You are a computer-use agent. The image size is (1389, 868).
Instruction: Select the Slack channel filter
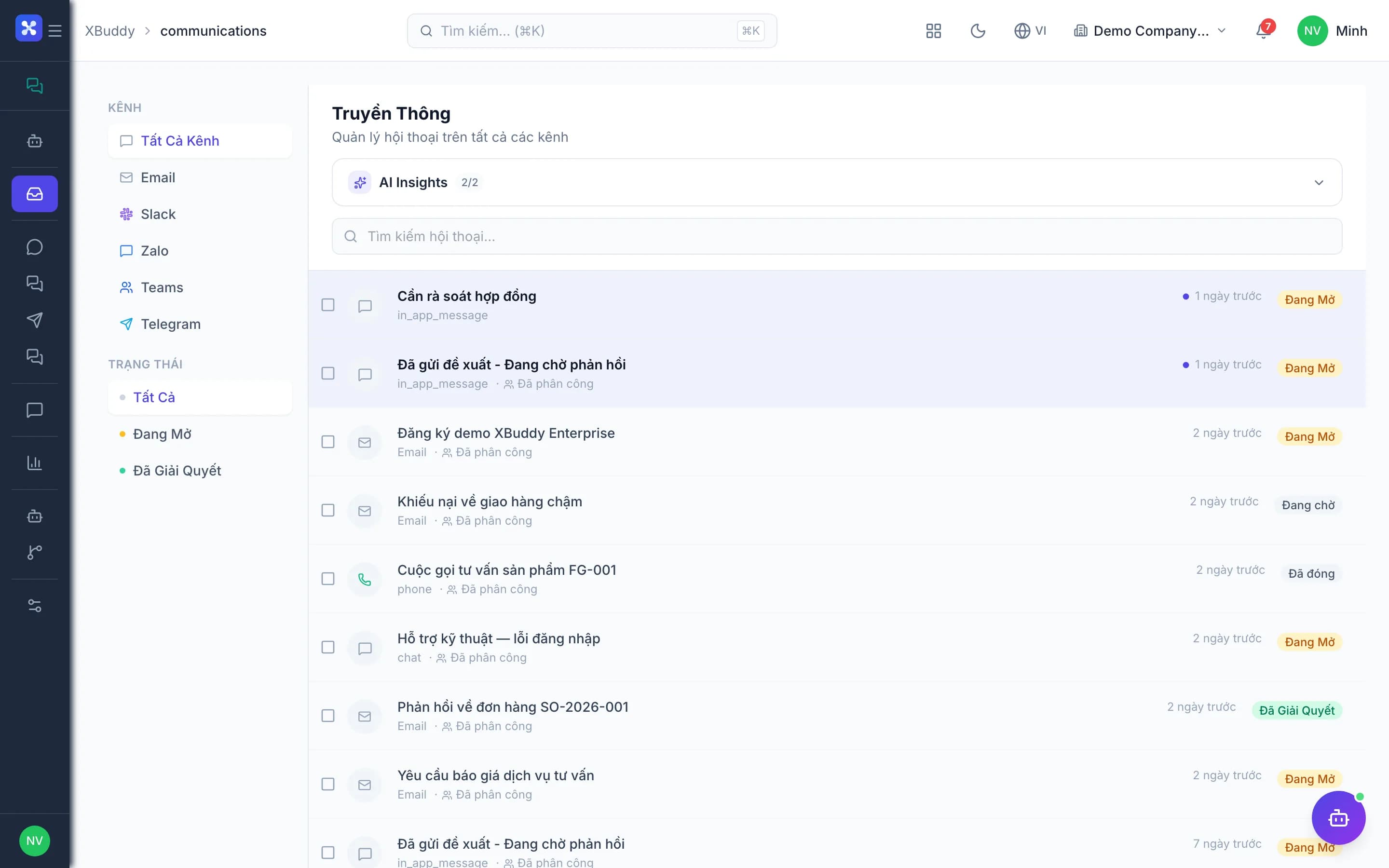[x=200, y=214]
